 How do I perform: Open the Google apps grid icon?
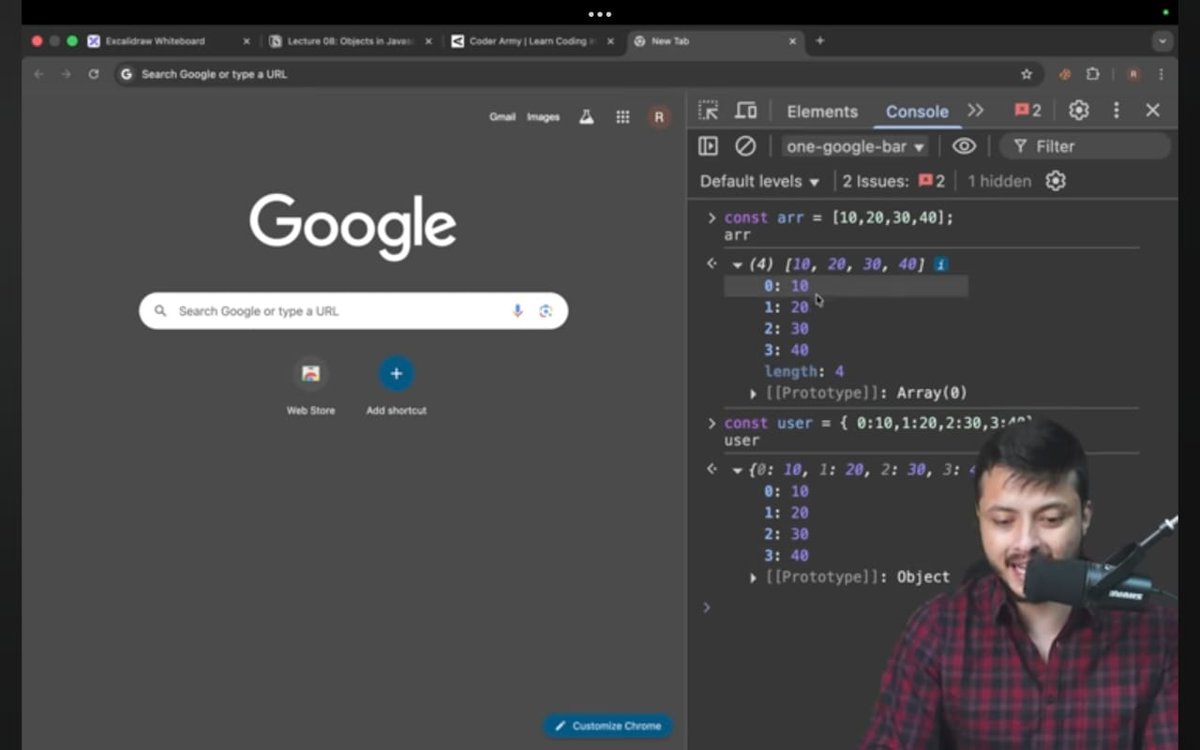[623, 117]
